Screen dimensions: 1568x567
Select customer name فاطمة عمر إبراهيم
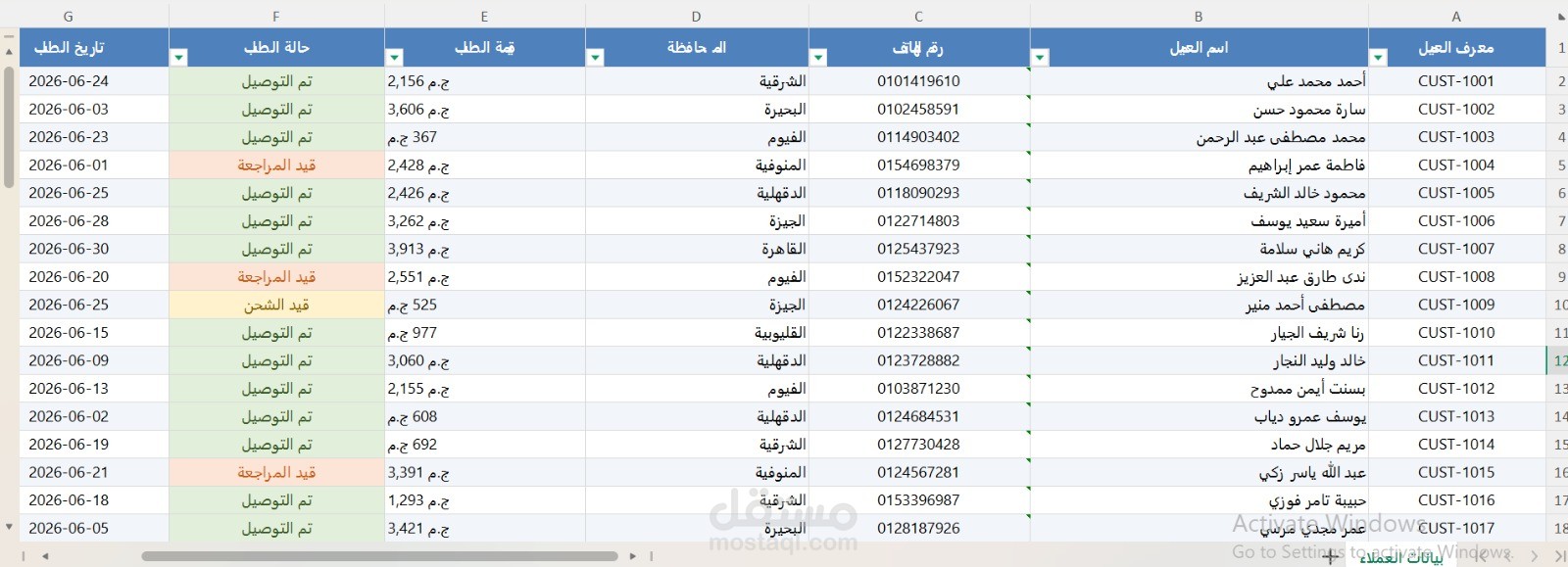[x=1199, y=165]
